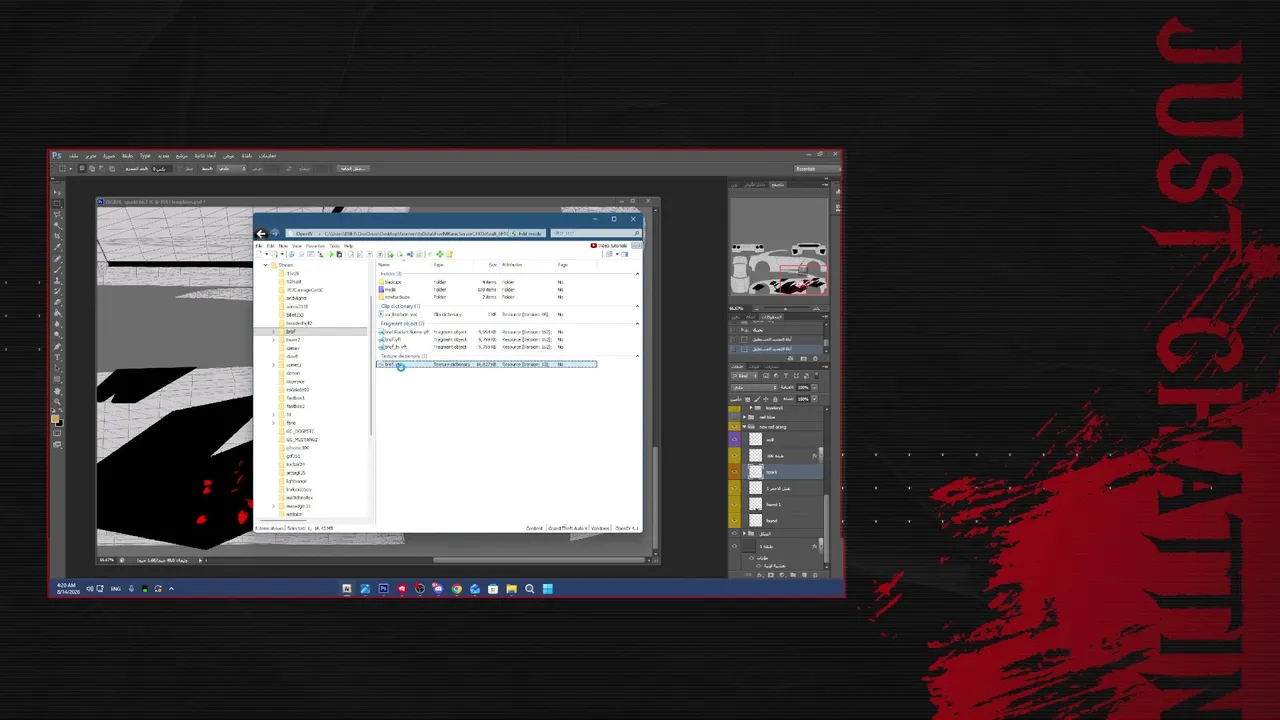Select the Eyedropper tool
This screenshot has width=1280, height=720.
57,247
